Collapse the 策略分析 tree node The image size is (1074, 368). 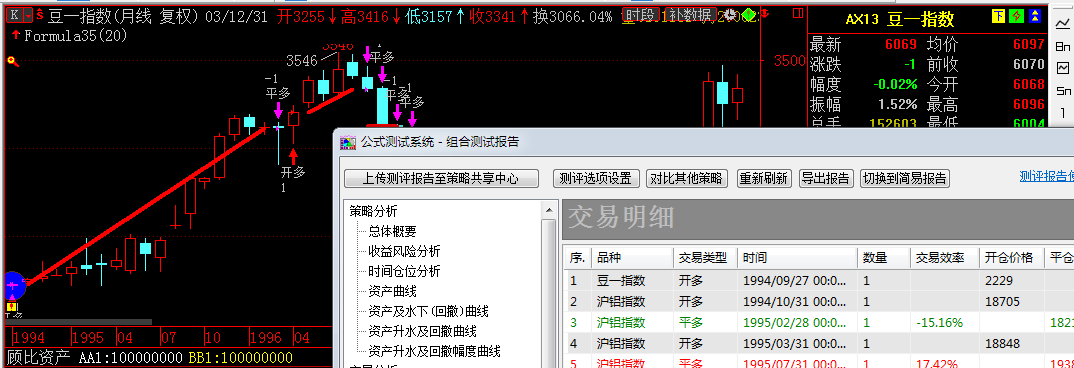point(373,211)
